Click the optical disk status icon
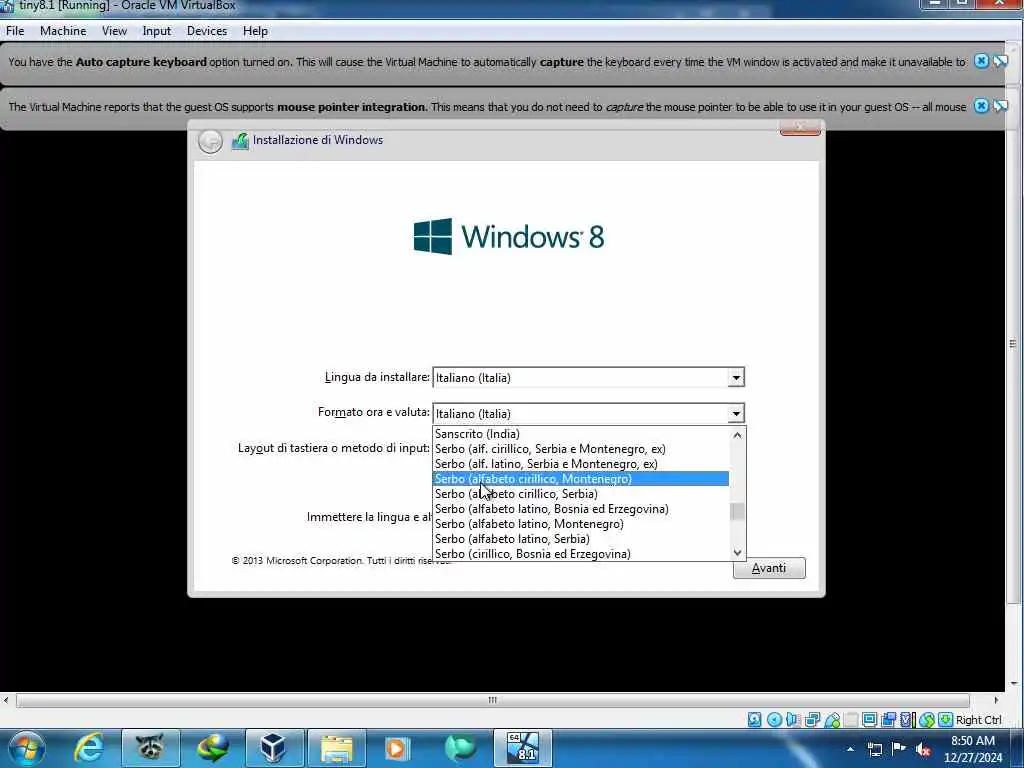 pos(774,720)
